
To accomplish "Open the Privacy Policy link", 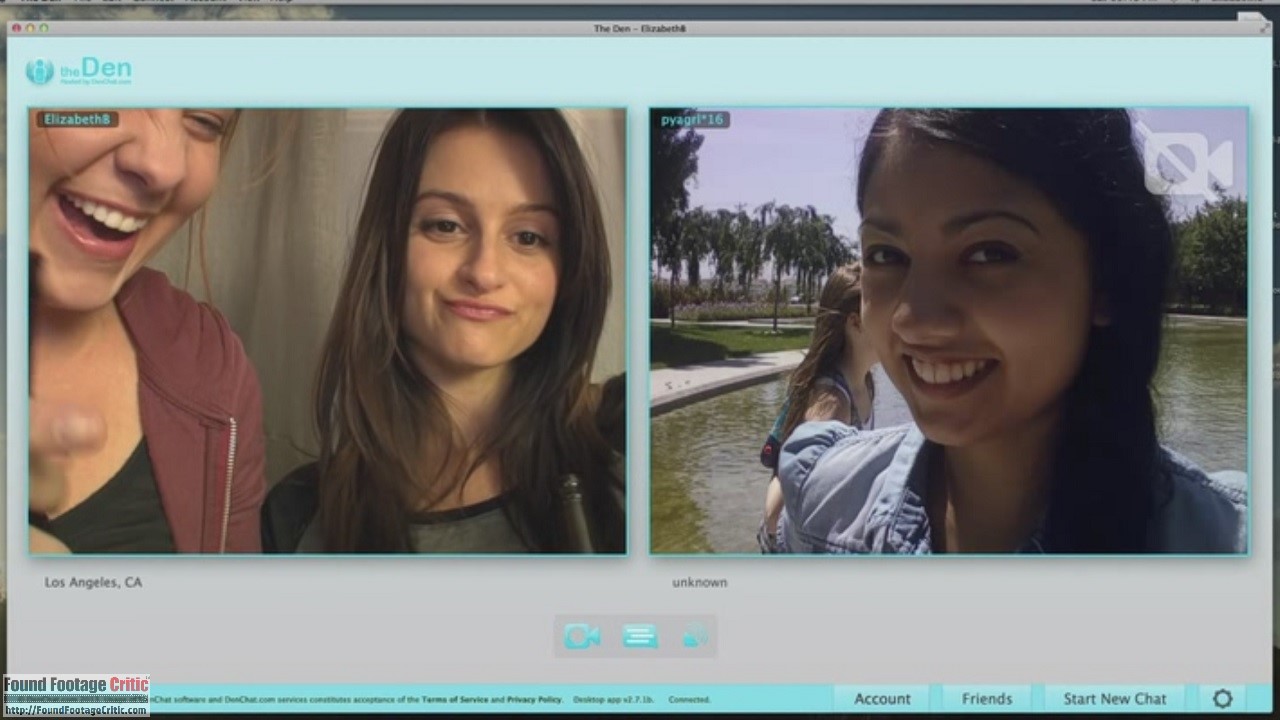I will pyautogui.click(x=534, y=700).
